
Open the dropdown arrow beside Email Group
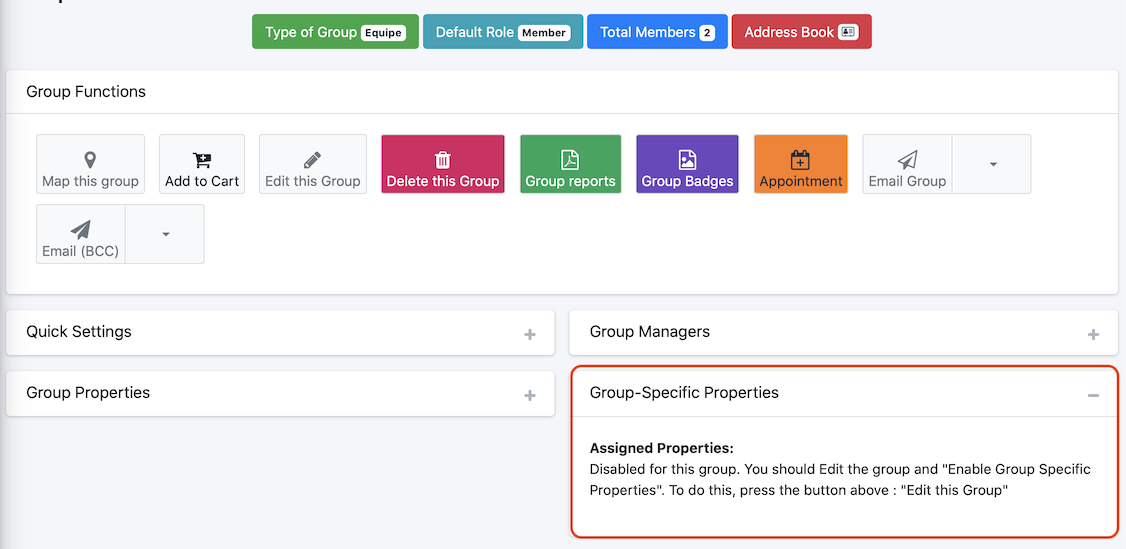pyautogui.click(x=992, y=164)
